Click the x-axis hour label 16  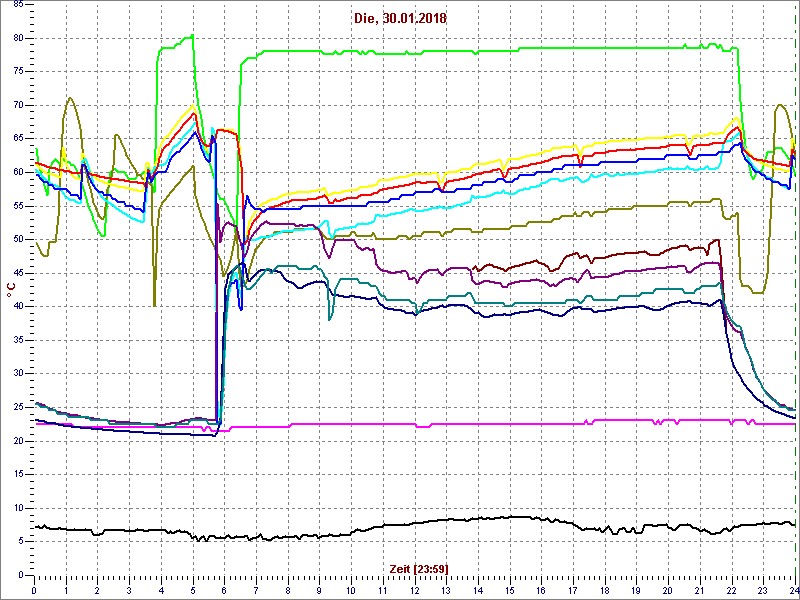coord(541,590)
